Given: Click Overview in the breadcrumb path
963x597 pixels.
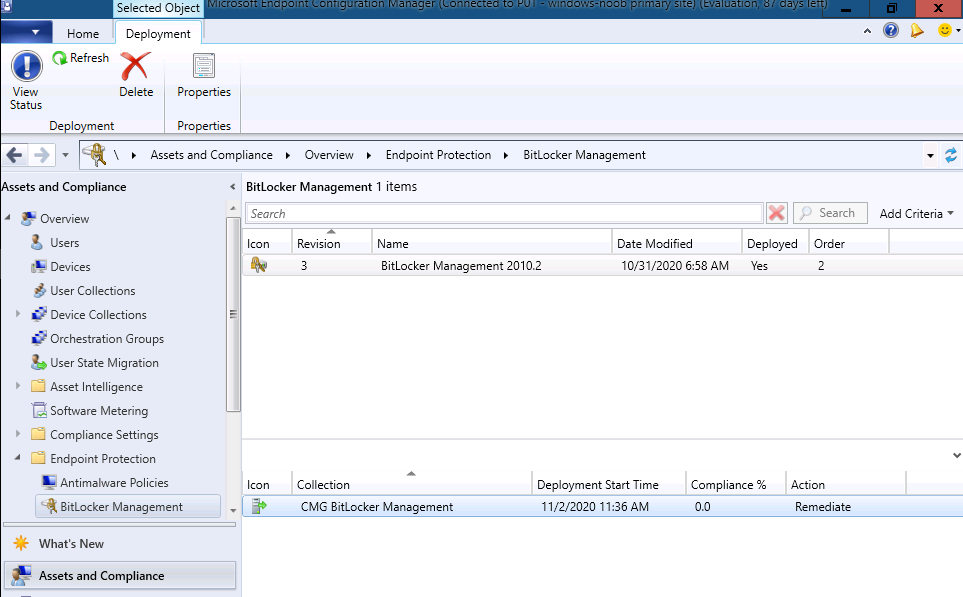Looking at the screenshot, I should coord(329,155).
